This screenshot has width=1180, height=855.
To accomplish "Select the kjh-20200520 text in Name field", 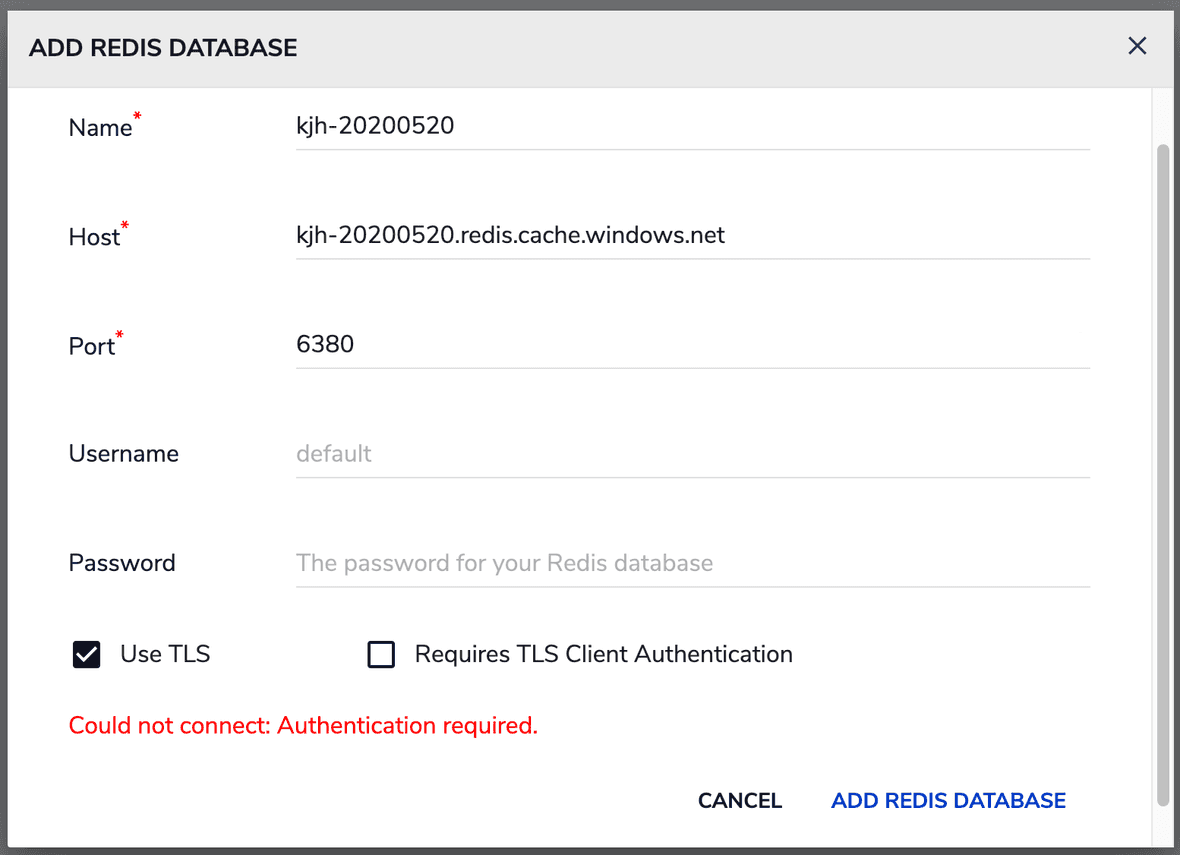I will pyautogui.click(x=375, y=125).
